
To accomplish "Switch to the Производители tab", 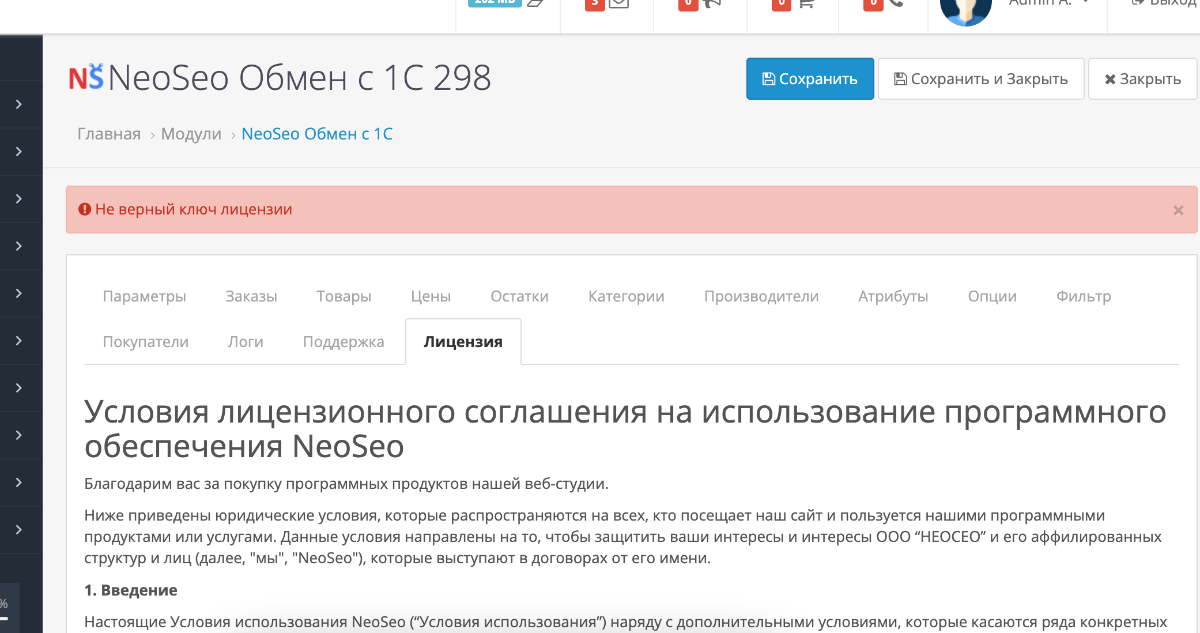I will pos(762,296).
